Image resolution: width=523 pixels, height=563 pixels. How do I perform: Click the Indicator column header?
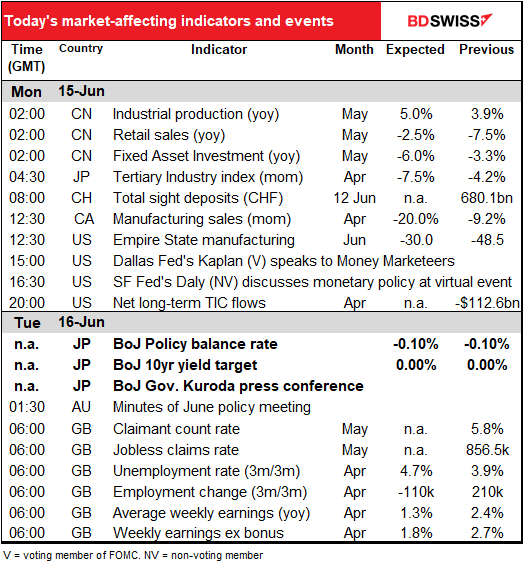(219, 50)
